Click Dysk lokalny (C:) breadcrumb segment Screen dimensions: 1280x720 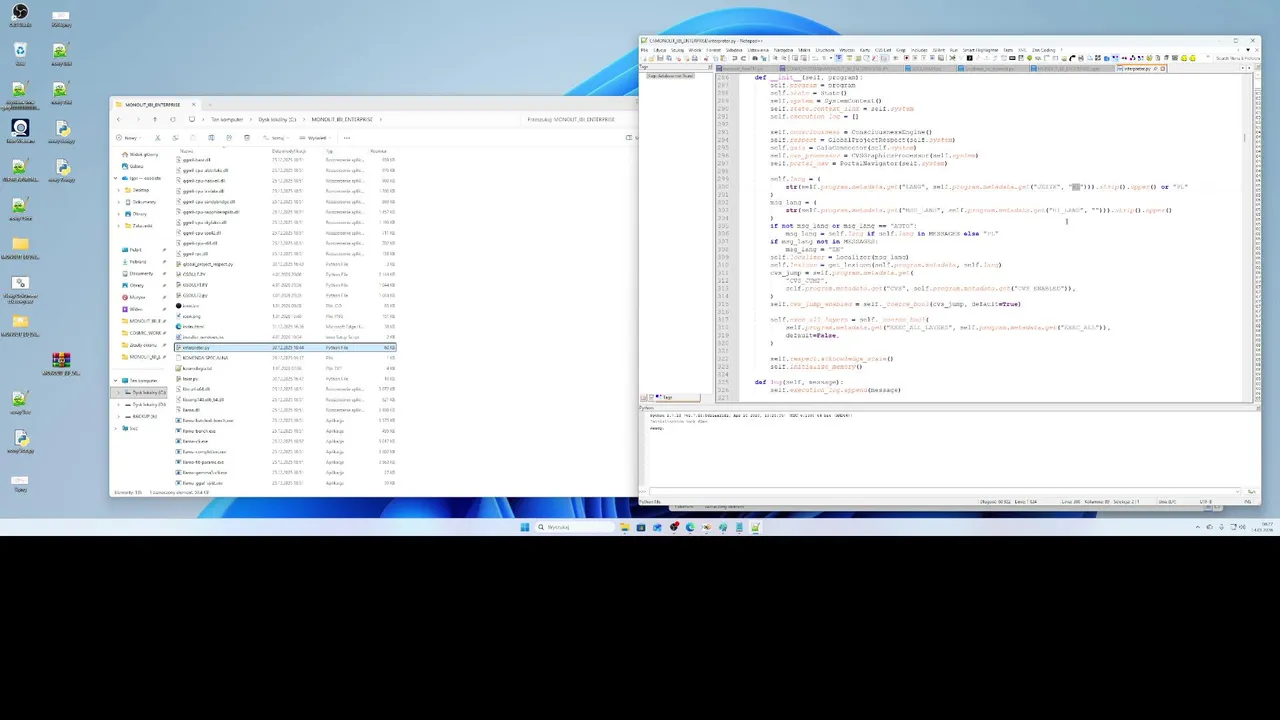pyautogui.click(x=277, y=119)
